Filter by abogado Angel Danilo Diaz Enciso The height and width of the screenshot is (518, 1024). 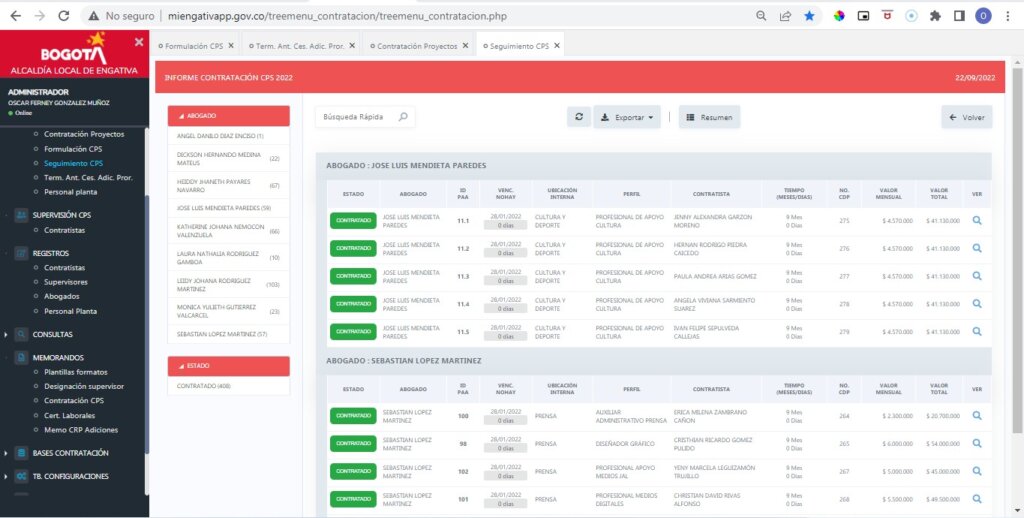click(x=229, y=136)
